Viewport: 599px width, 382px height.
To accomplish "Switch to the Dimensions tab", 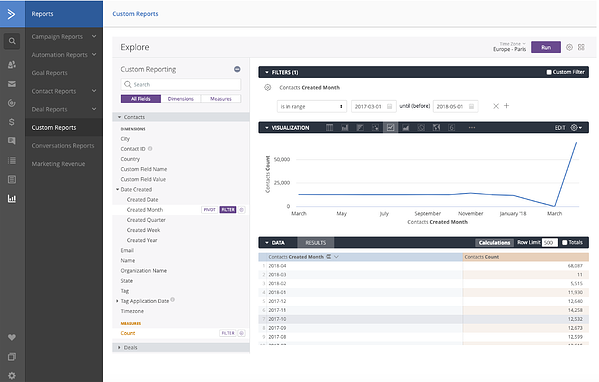I will tap(181, 99).
